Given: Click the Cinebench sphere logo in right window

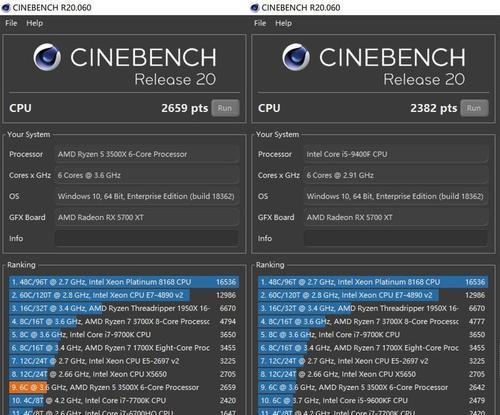Looking at the screenshot, I should [296, 57].
